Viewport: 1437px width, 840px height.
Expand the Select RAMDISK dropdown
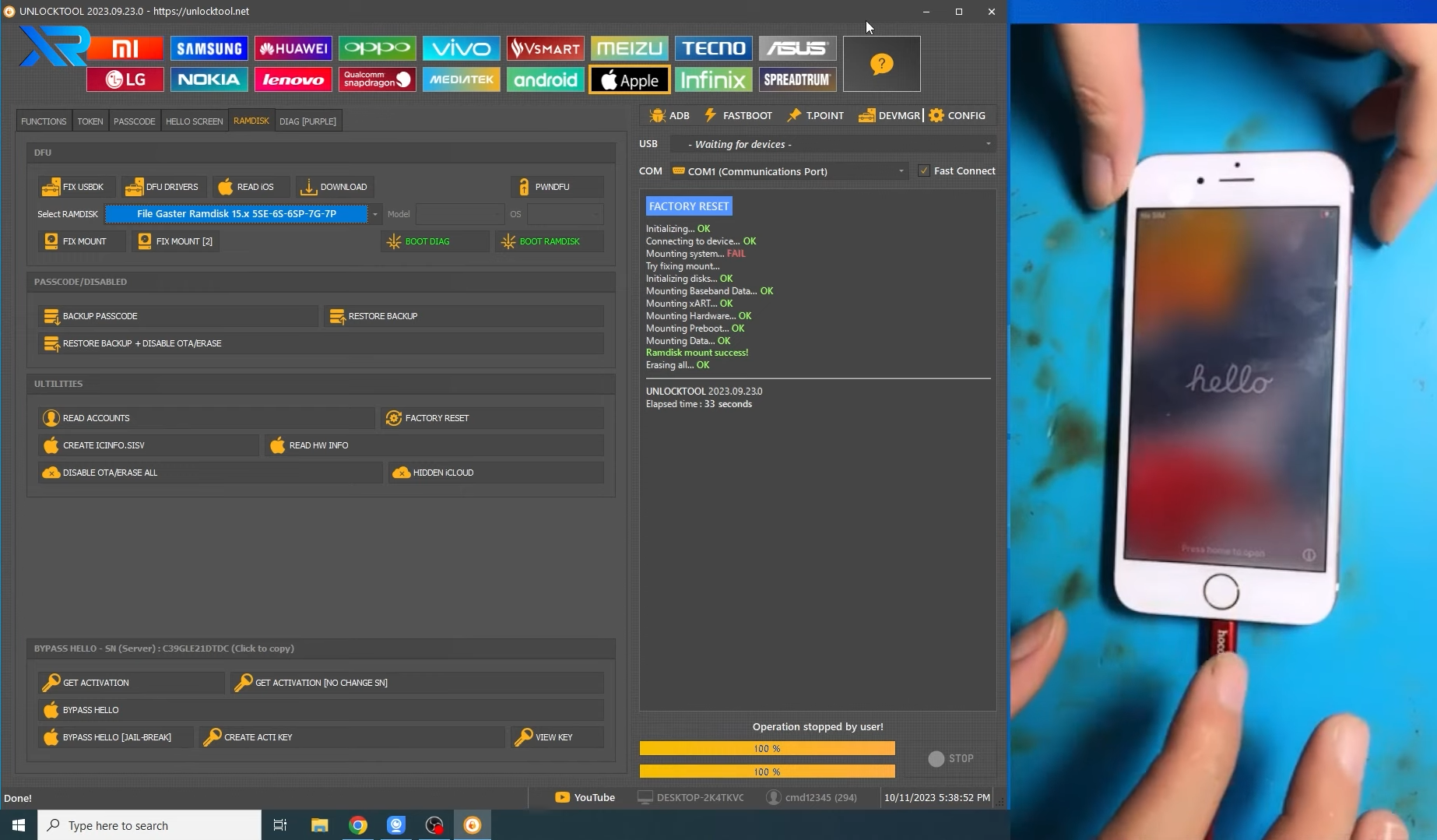tap(375, 214)
